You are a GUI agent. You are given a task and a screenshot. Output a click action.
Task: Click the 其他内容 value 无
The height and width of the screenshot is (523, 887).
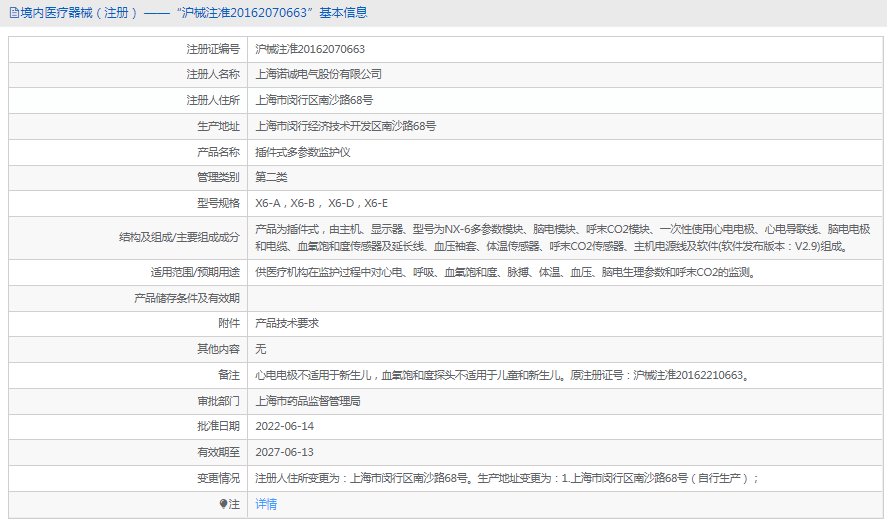[260, 349]
